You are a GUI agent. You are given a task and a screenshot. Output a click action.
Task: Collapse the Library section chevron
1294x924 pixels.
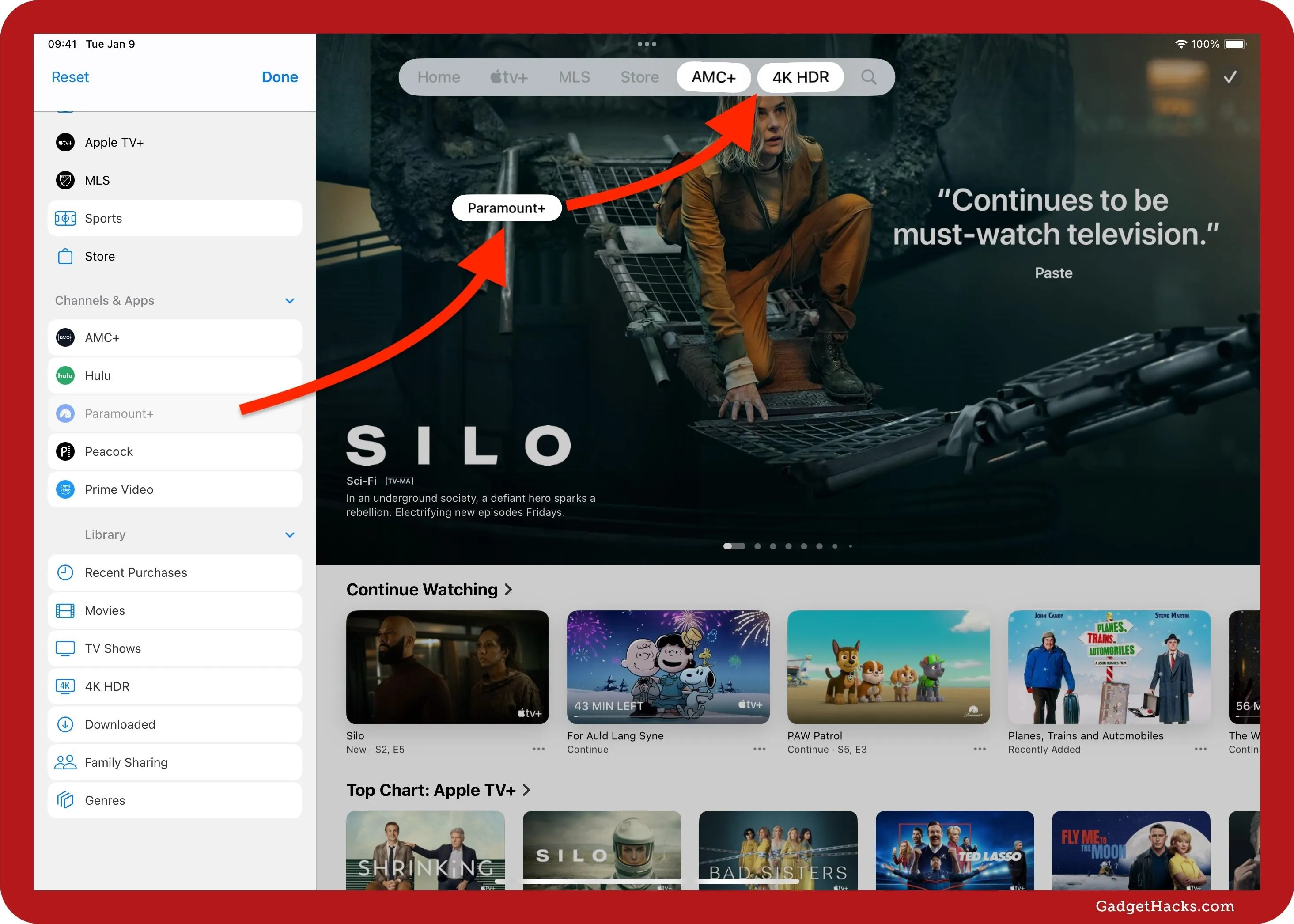[290, 535]
